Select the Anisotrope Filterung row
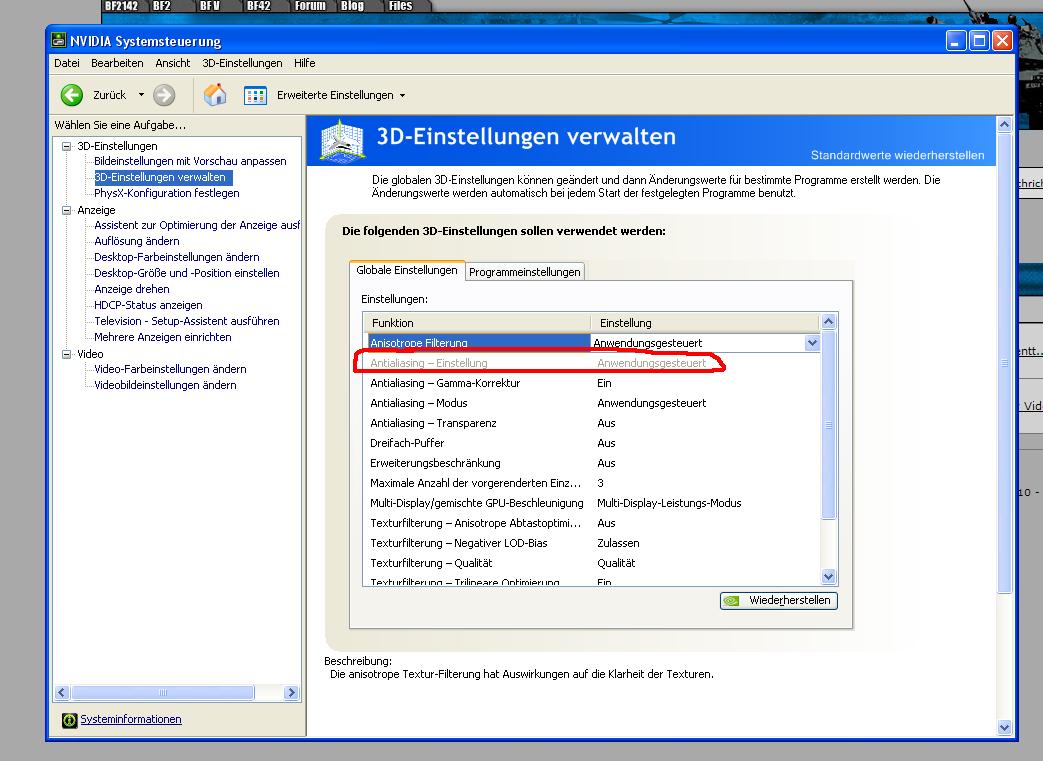The image size is (1043, 761). 593,343
